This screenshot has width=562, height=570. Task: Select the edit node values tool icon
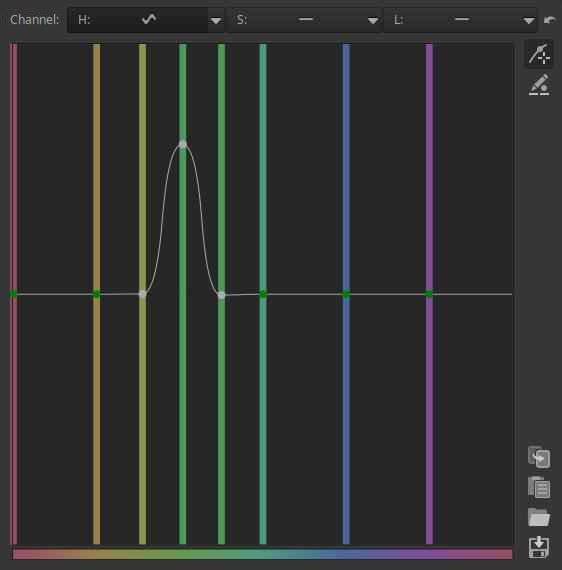coord(539,85)
